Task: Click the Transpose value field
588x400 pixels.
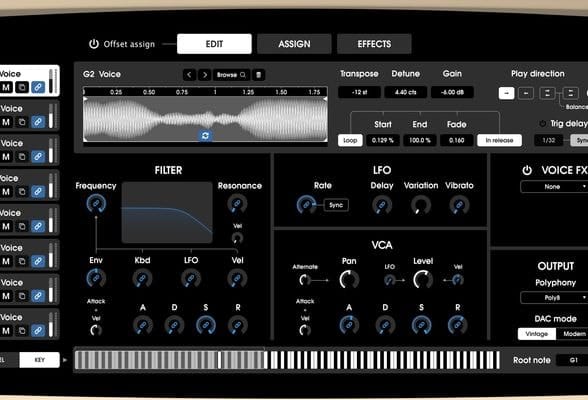Action: 359,92
